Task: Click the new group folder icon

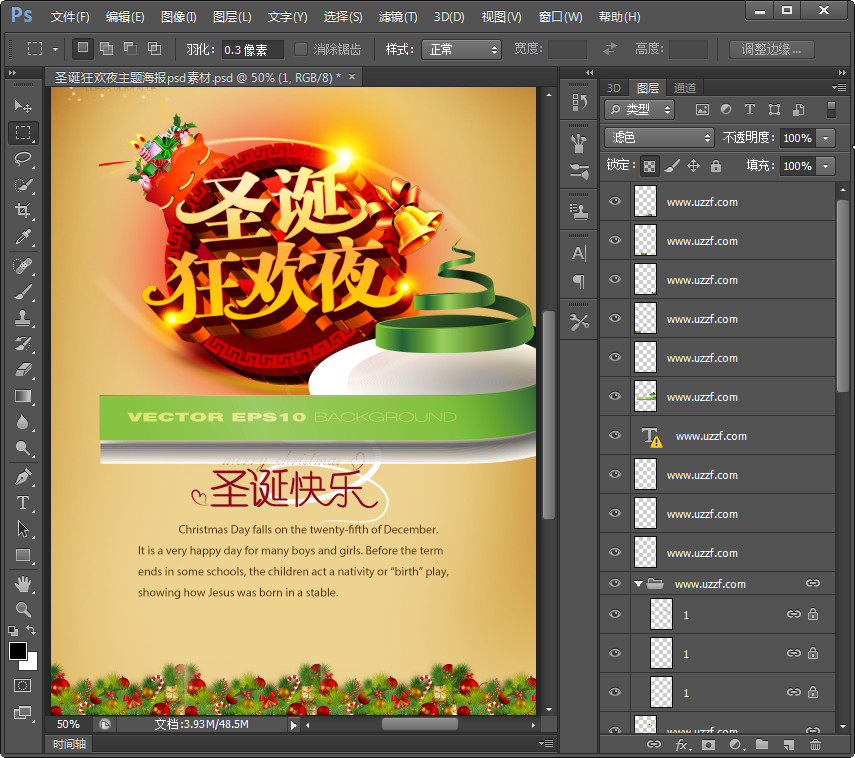Action: (x=762, y=744)
